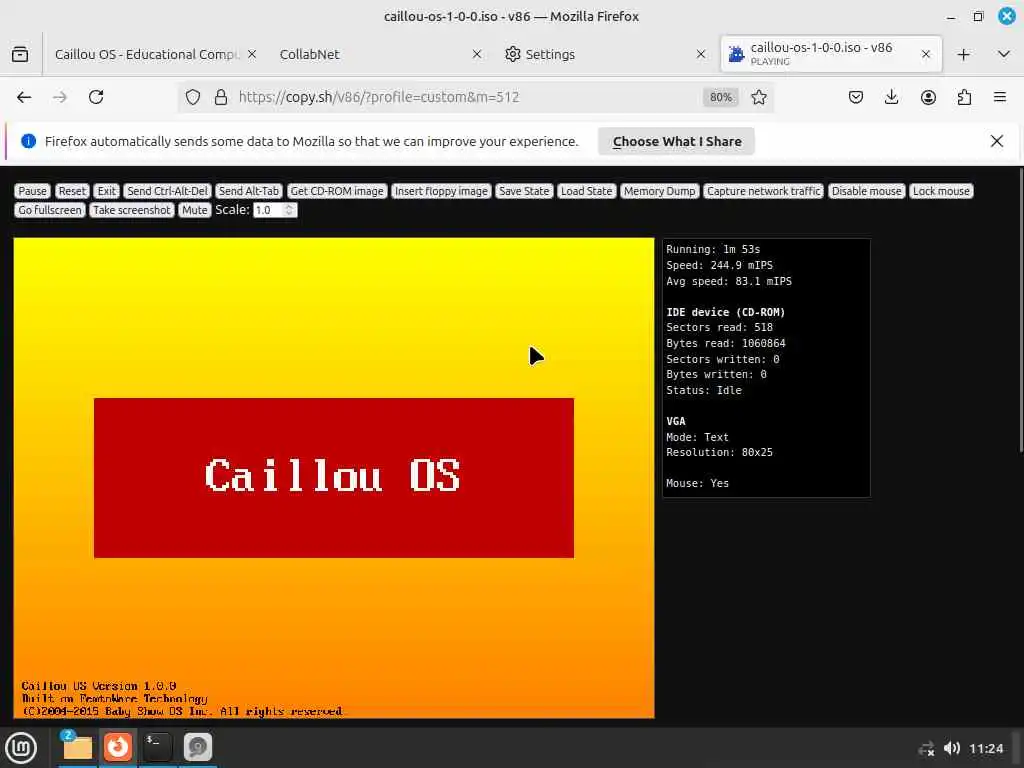
Task: Click the volume speaker tray icon
Action: pos(952,748)
